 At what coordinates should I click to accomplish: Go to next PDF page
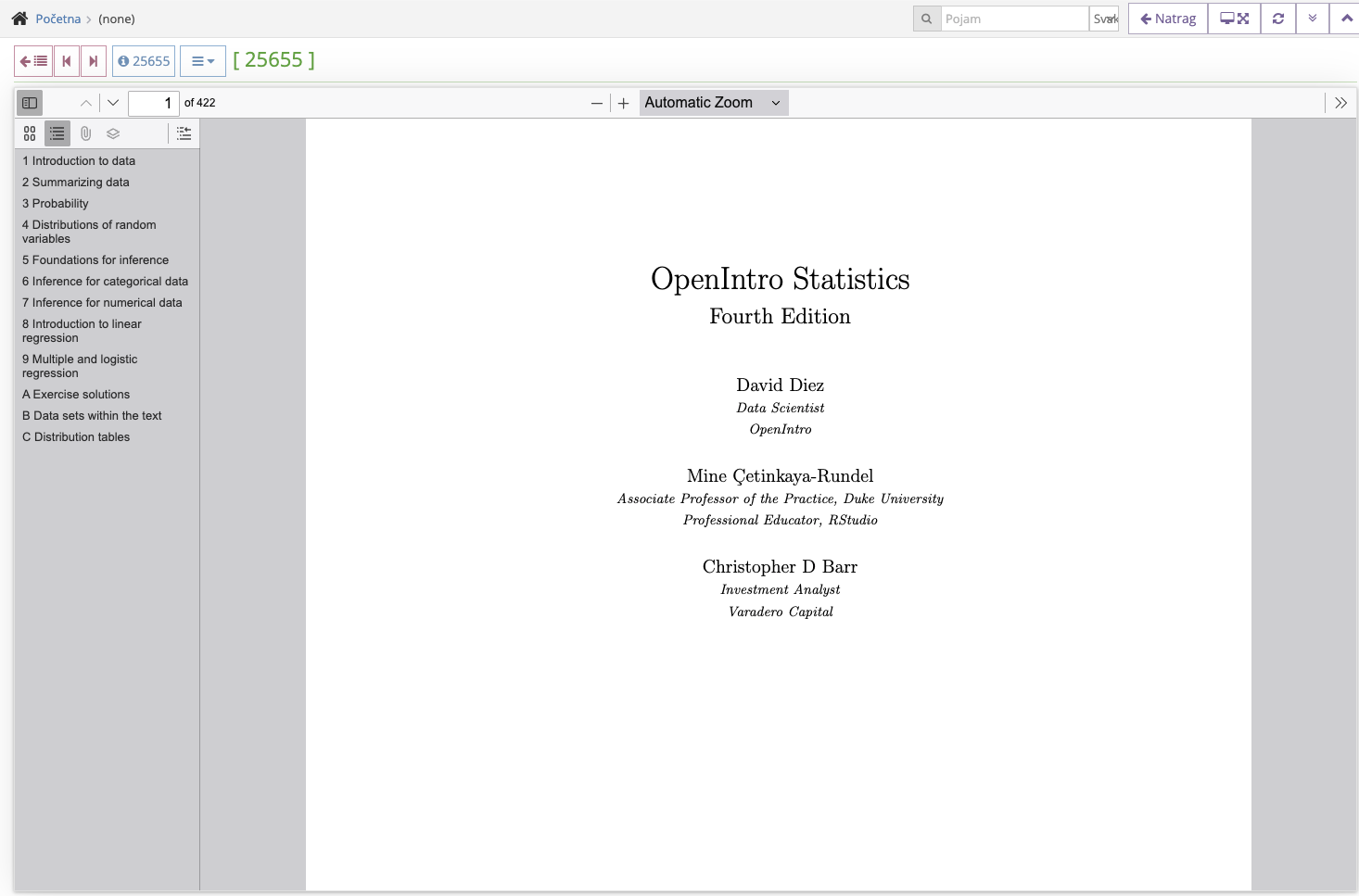tap(113, 103)
